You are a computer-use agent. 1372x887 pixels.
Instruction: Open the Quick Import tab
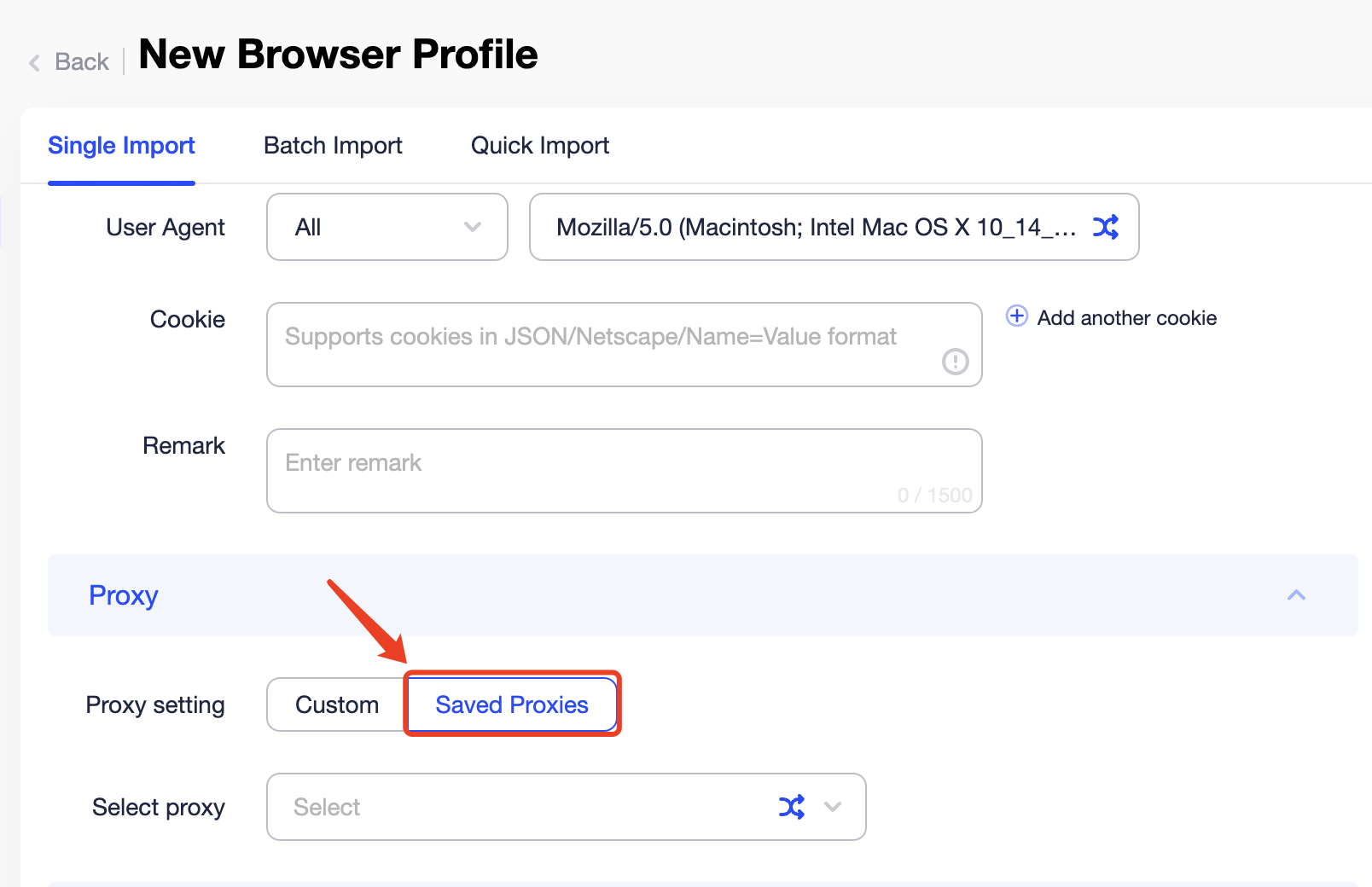539,145
